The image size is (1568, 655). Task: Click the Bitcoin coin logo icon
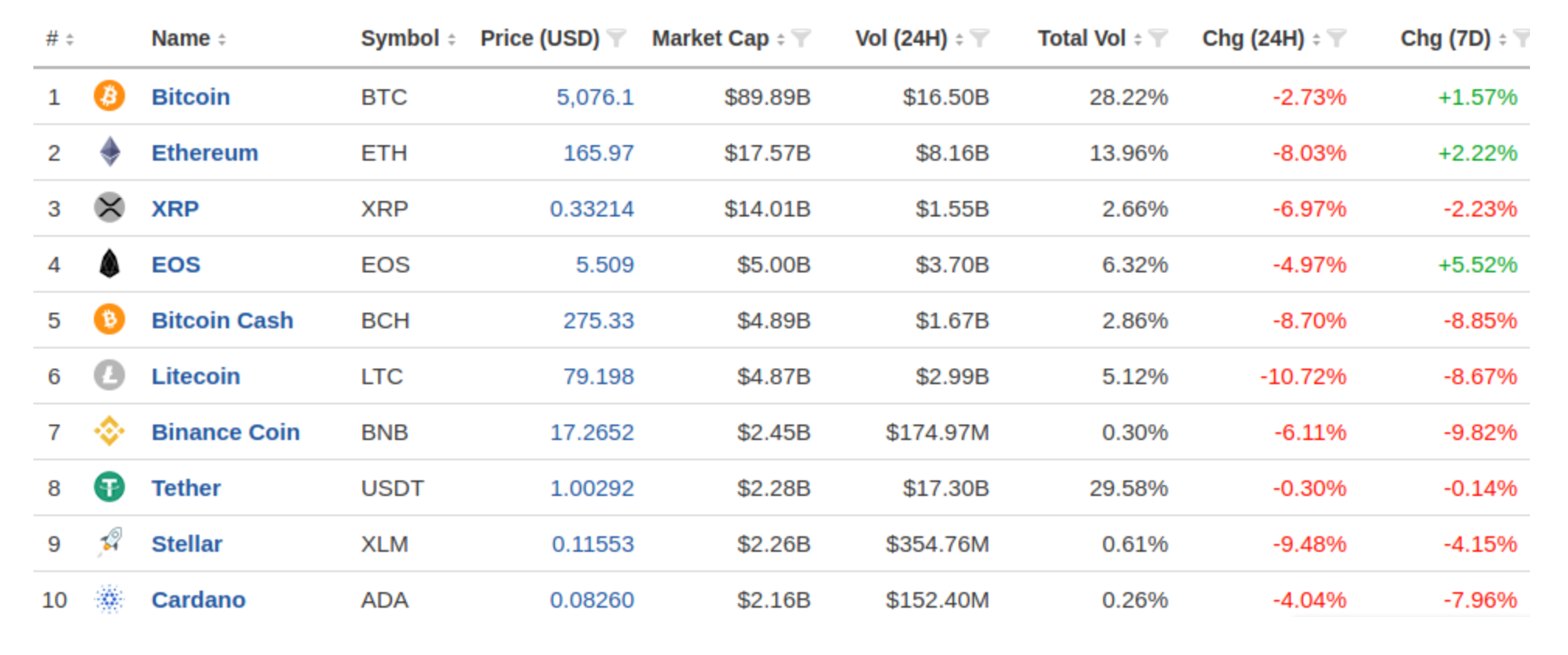109,96
